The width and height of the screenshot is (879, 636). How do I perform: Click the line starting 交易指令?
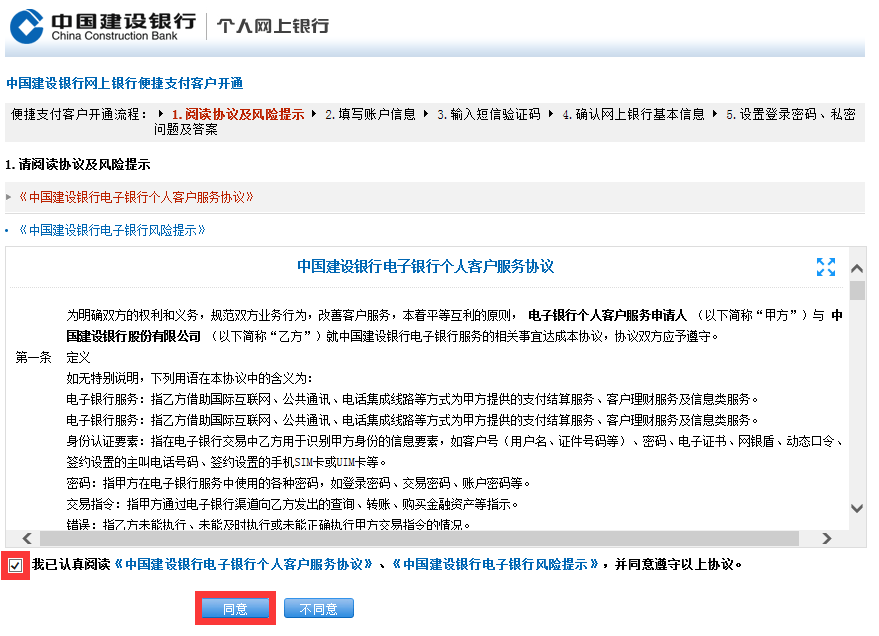point(292,504)
